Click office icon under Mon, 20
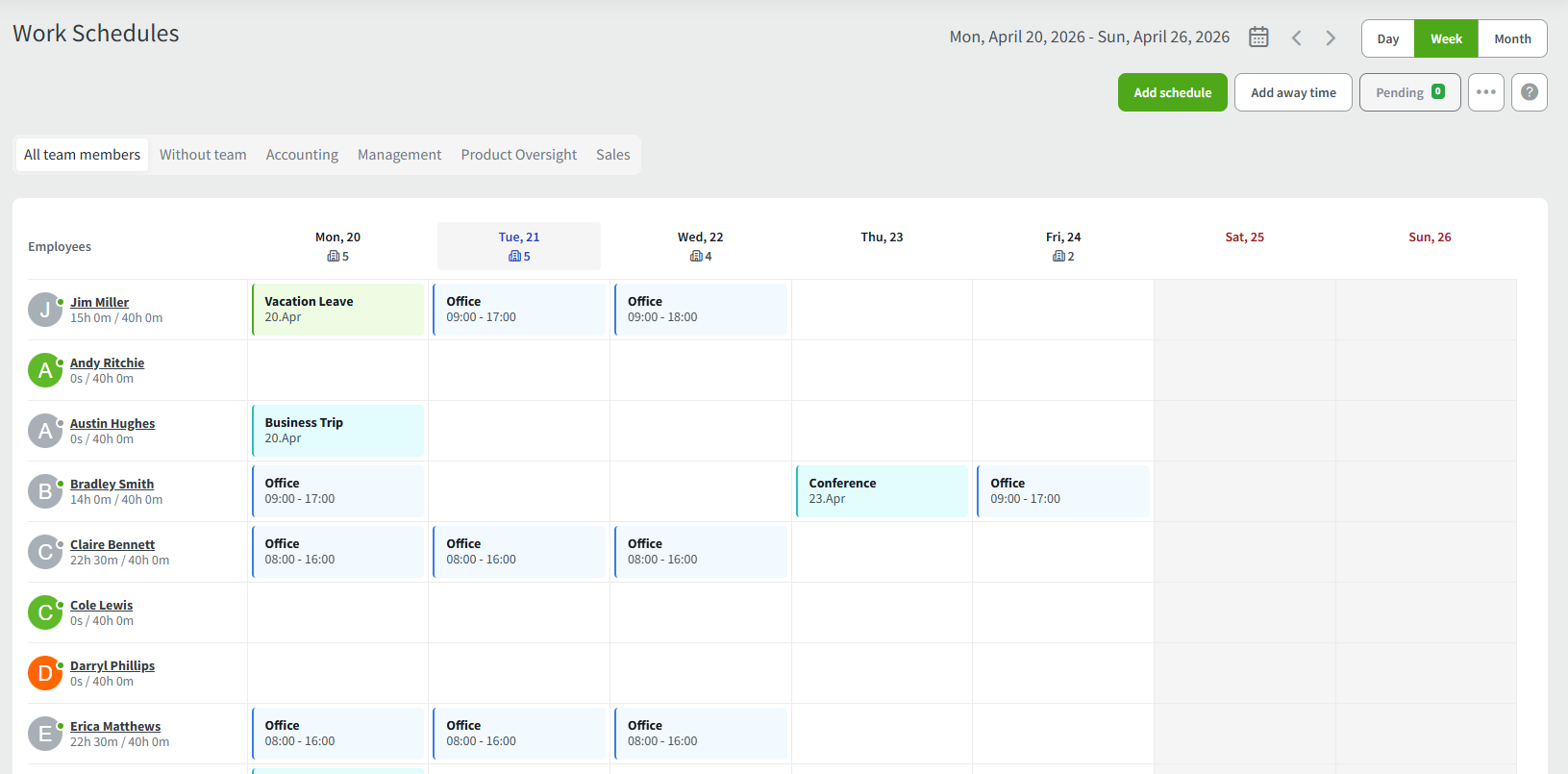 333,257
